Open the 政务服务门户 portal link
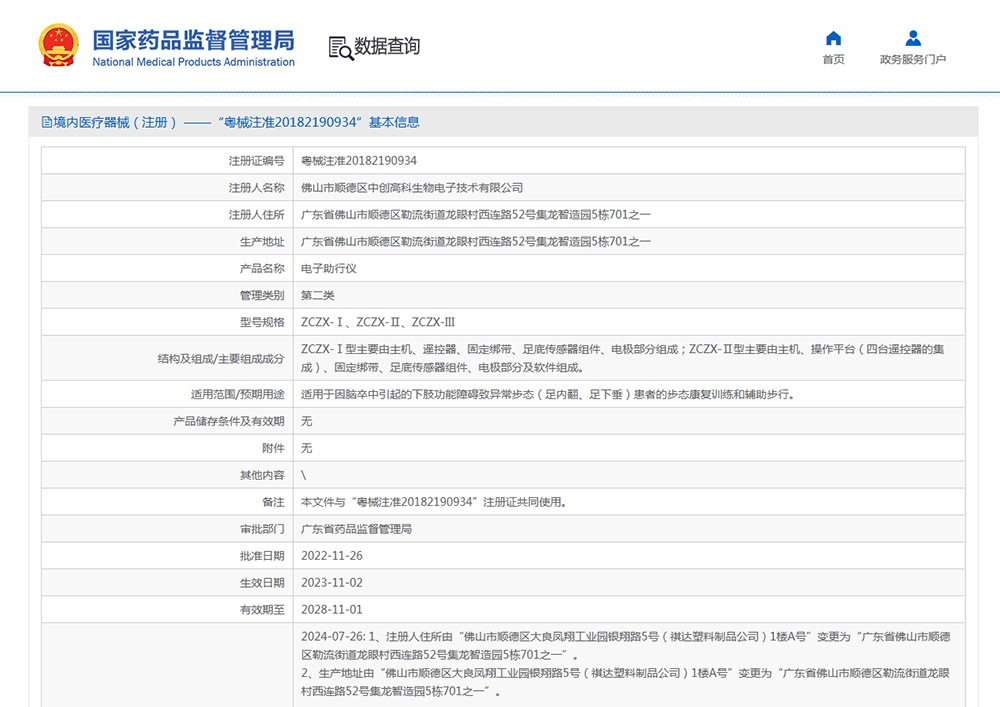The height and width of the screenshot is (707, 1000). click(x=913, y=59)
